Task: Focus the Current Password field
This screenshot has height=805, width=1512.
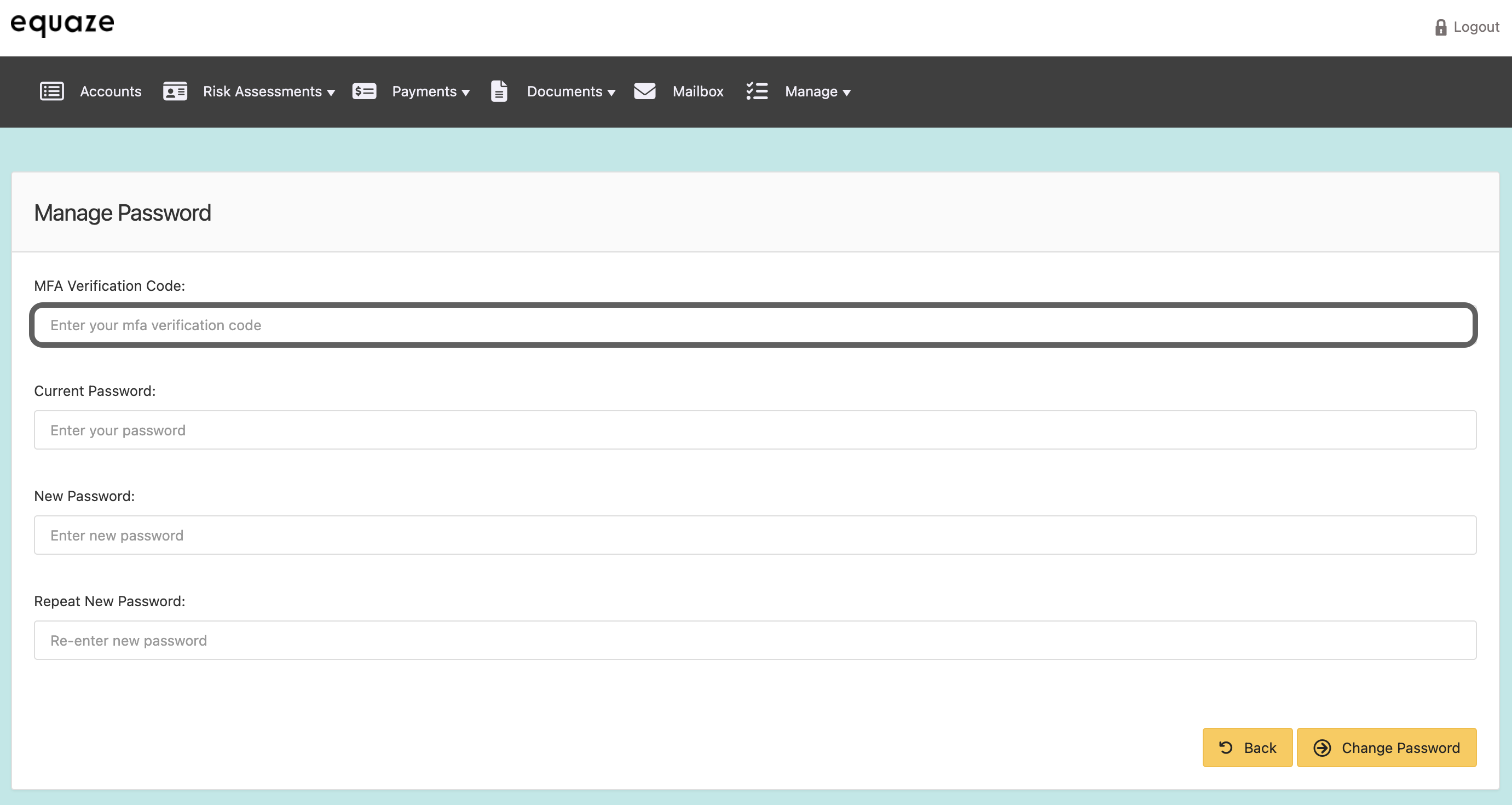Action: tap(755, 430)
